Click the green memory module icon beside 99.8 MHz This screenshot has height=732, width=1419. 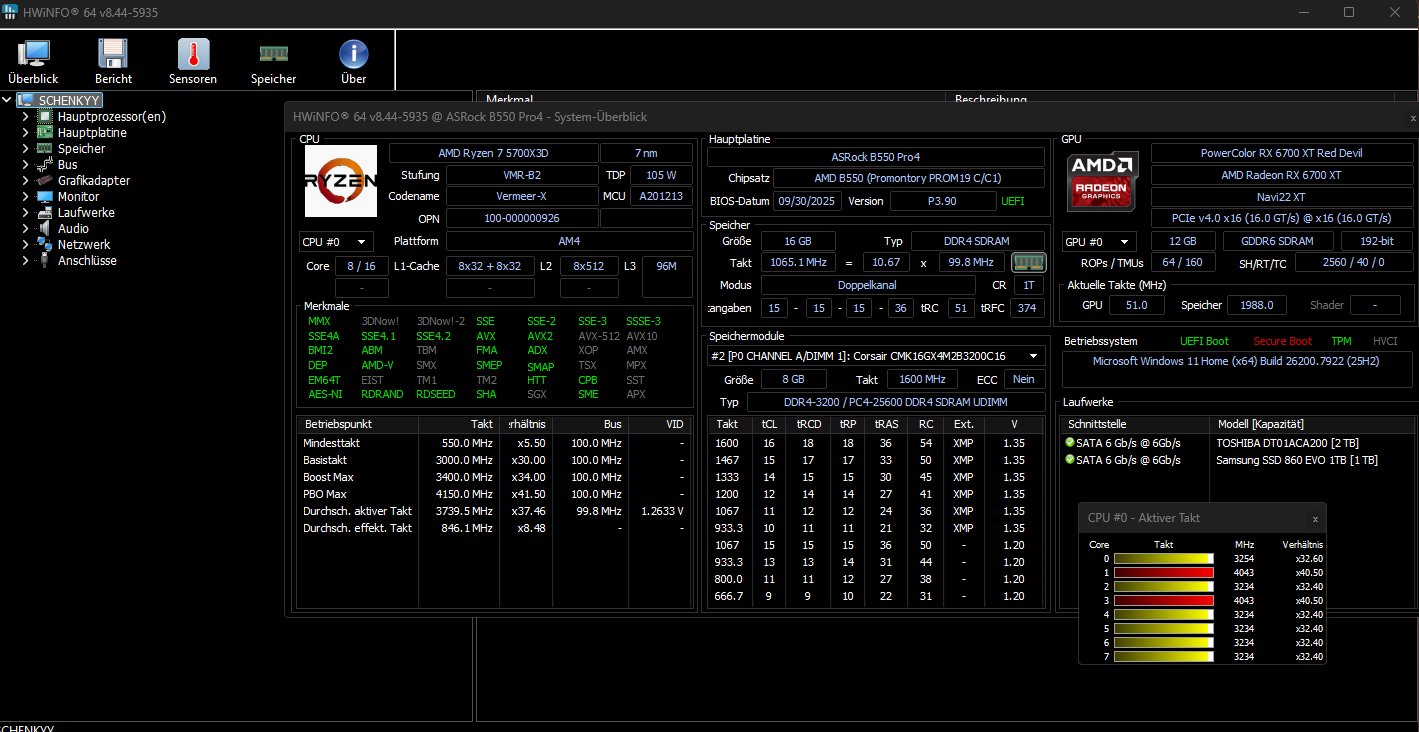click(x=1028, y=262)
